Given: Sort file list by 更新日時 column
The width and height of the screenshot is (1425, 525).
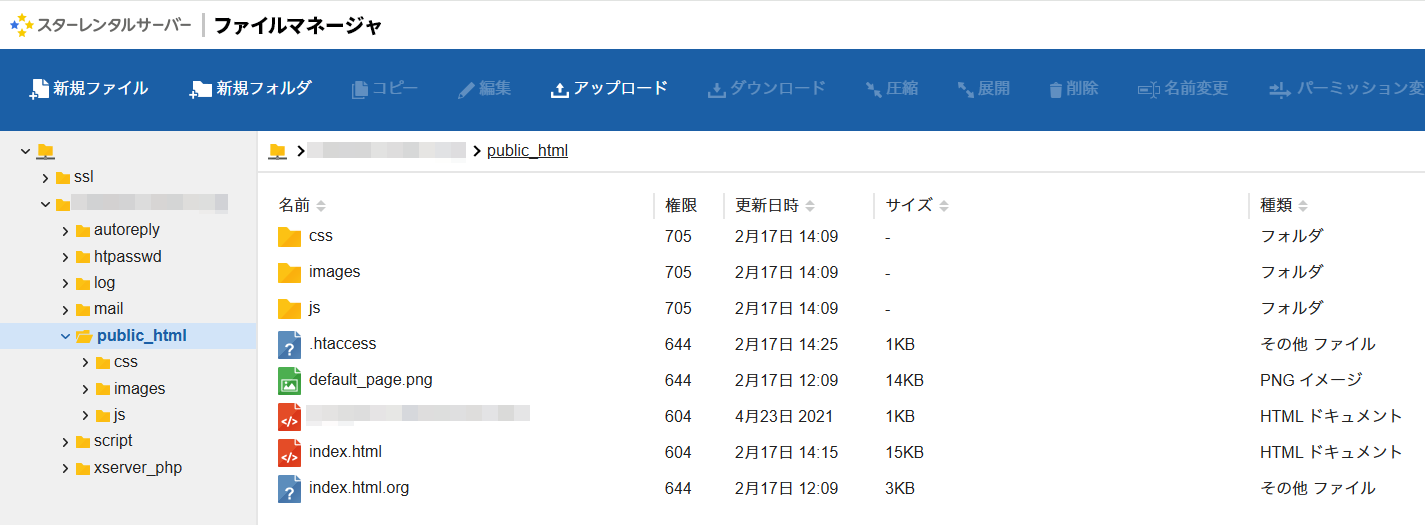Looking at the screenshot, I should tap(775, 205).
